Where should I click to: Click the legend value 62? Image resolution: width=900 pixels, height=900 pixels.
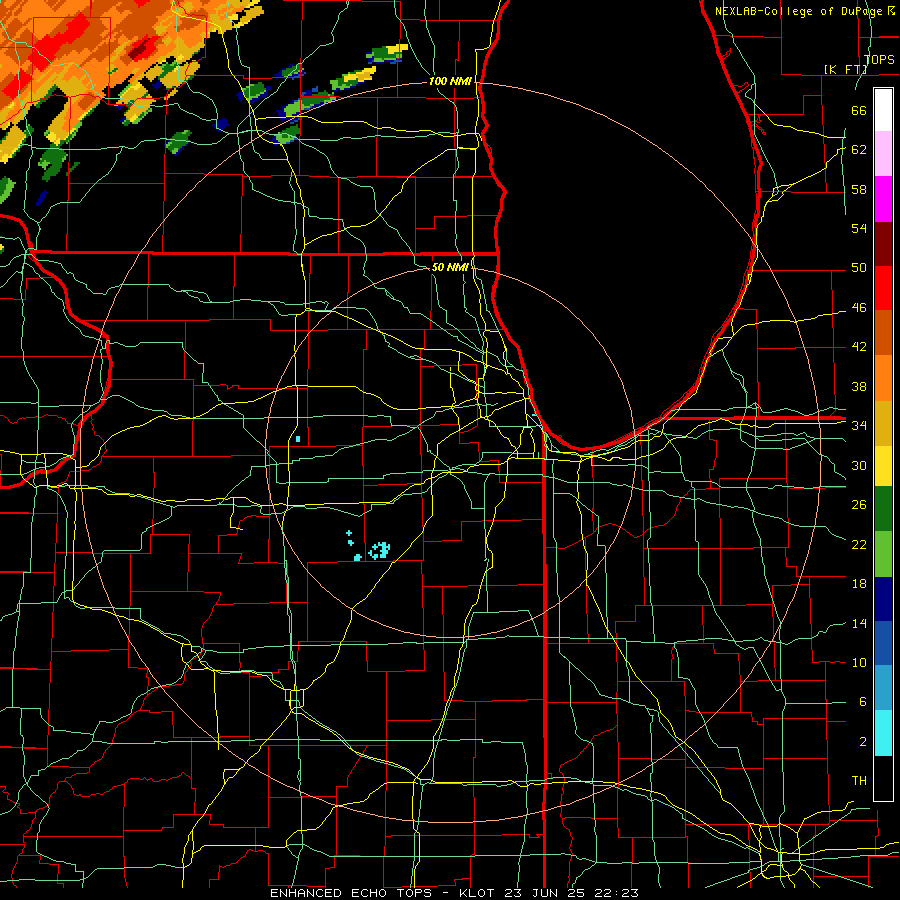click(859, 150)
